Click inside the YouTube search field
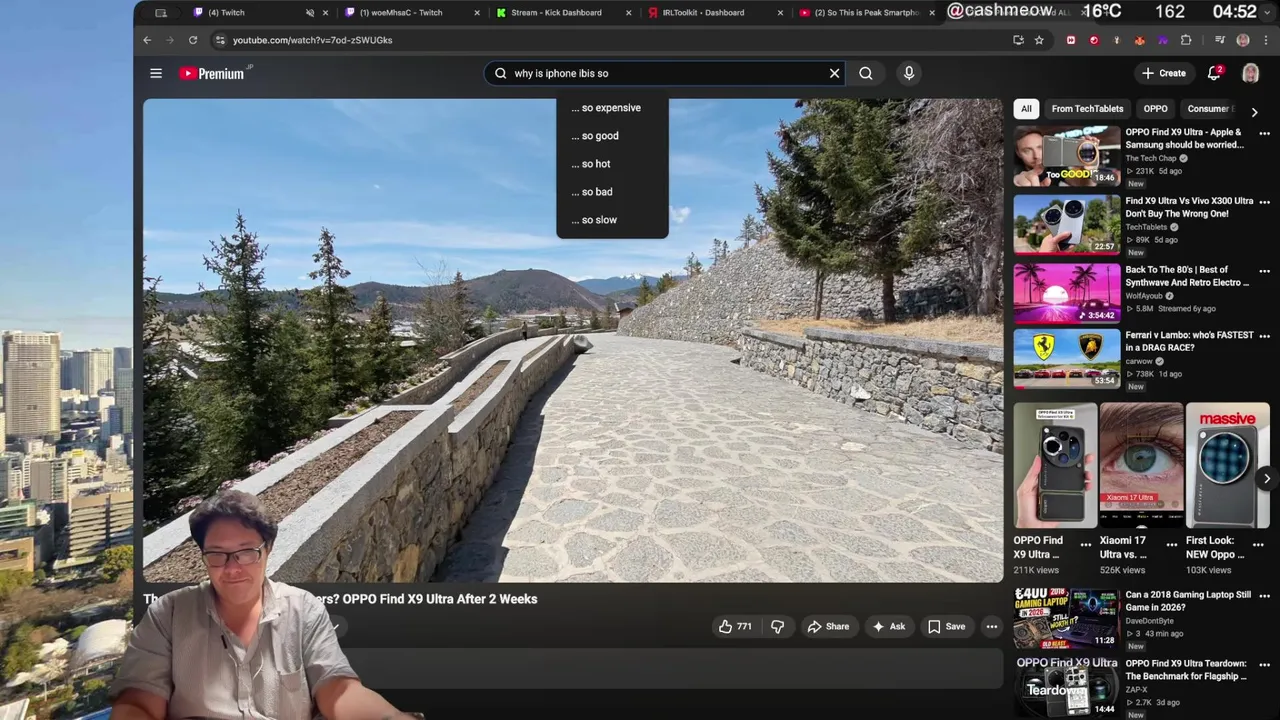This screenshot has width=1280, height=720. (665, 73)
